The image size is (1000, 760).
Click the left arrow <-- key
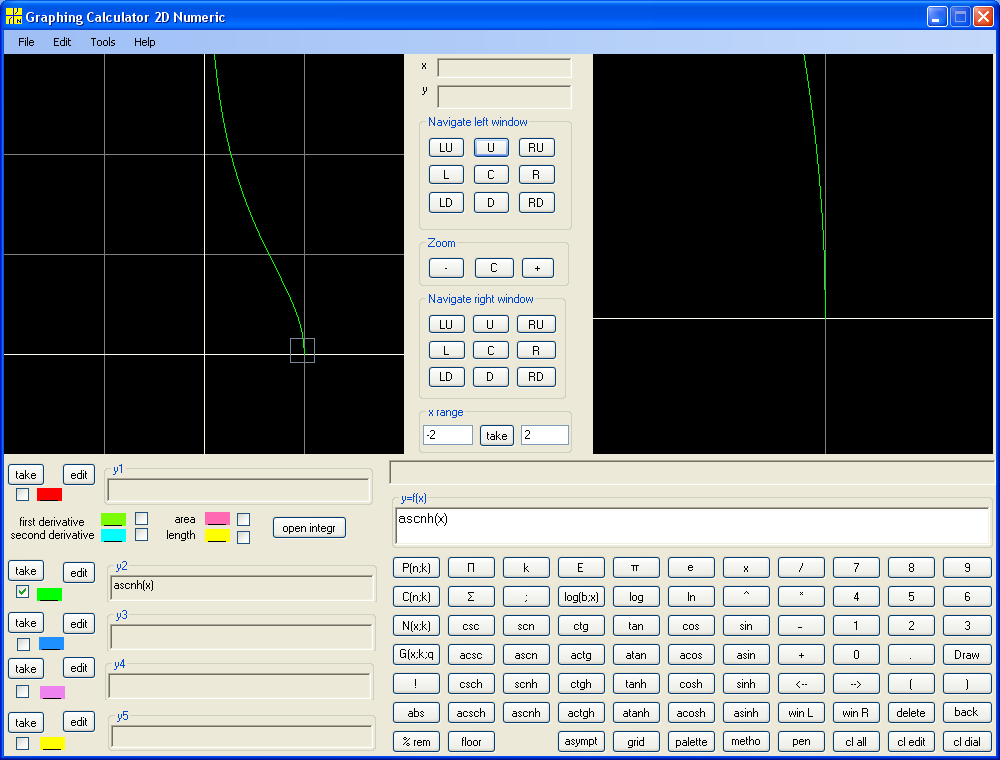tap(801, 684)
